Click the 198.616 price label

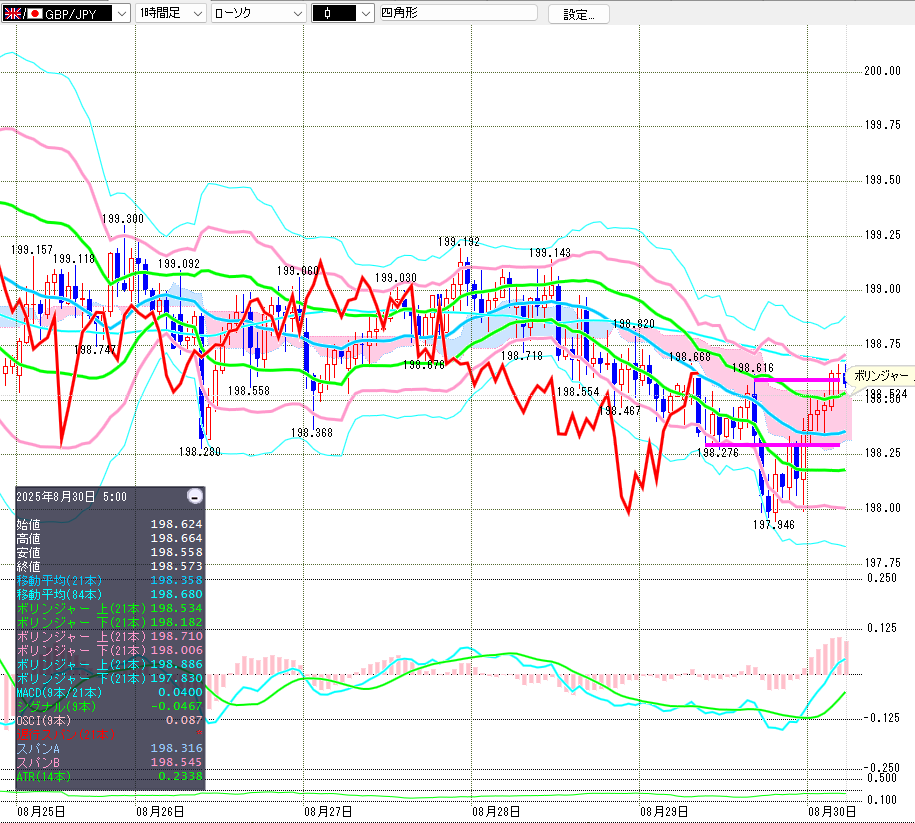coord(753,368)
